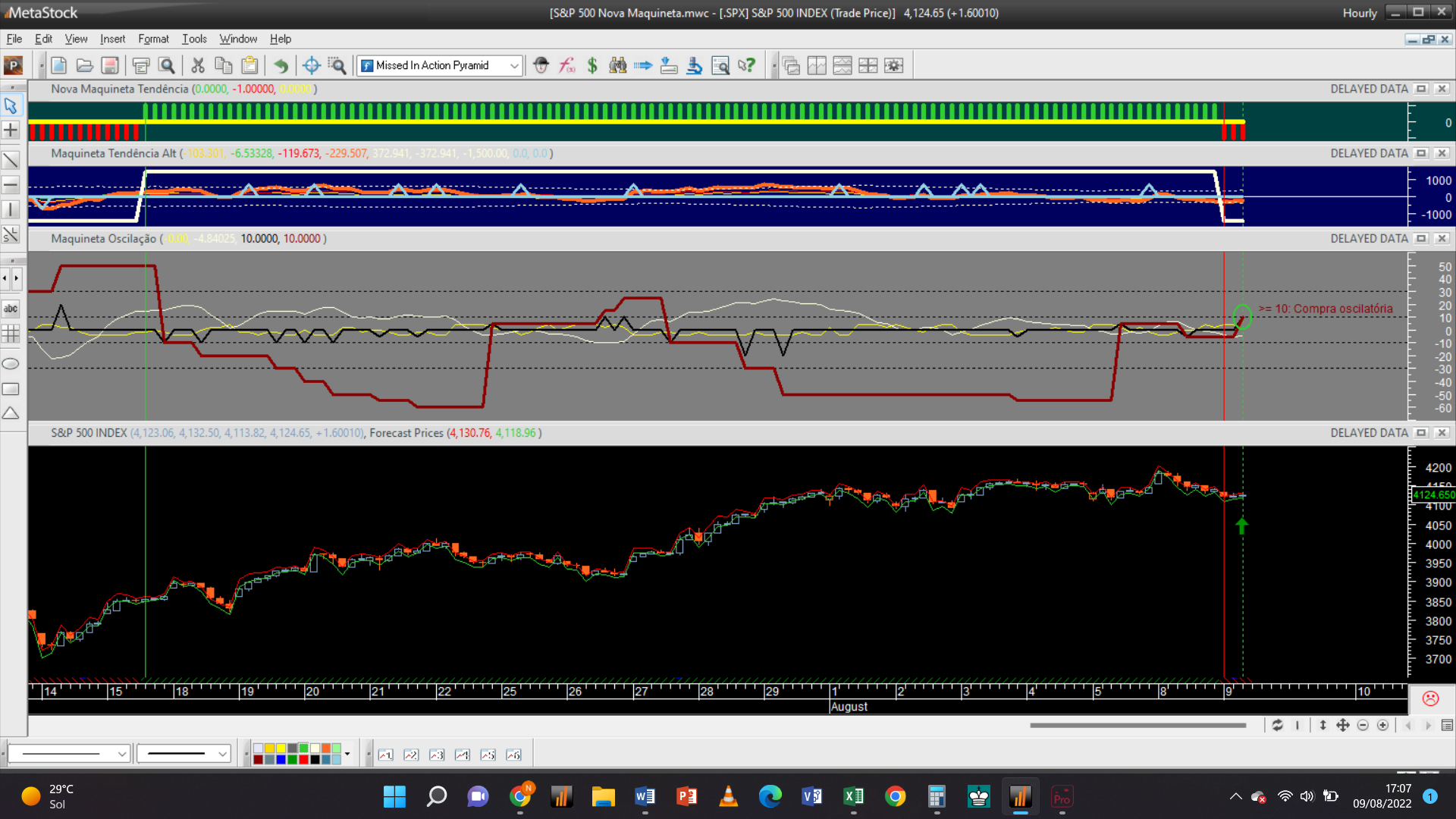Maximize the Maquineta Oscilação pane
Viewport: 1456px width, 819px height.
pos(1422,238)
